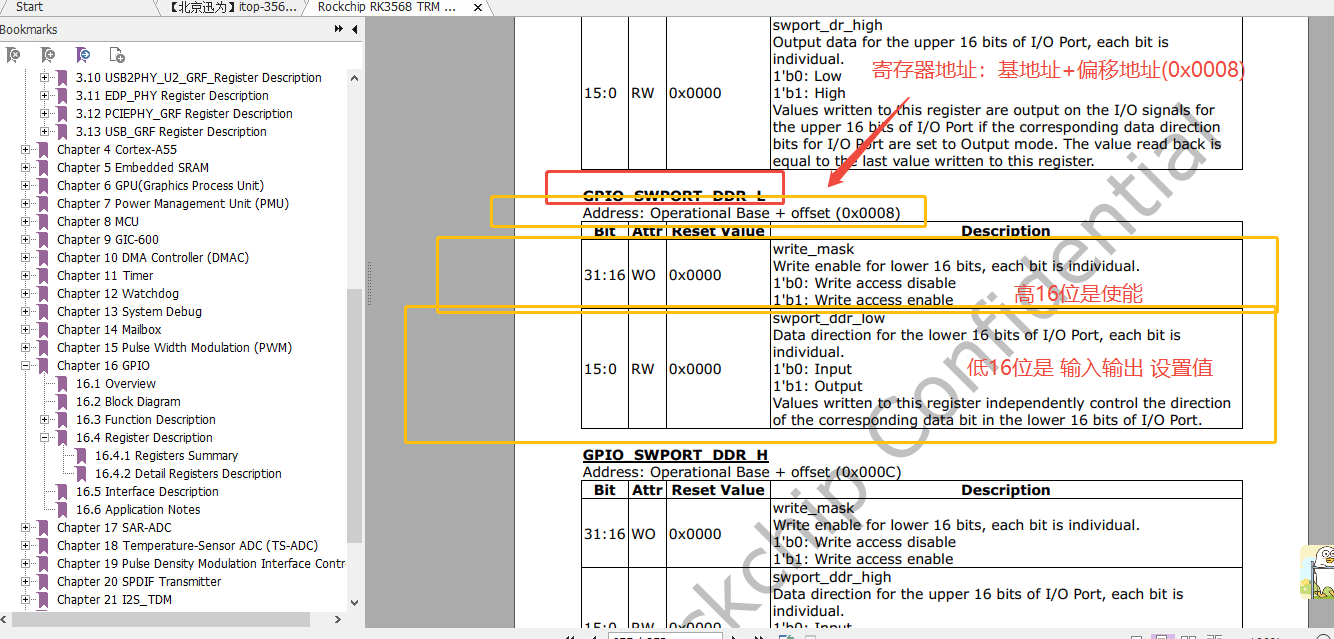Open the Bookmarks panel options double-arrow
The width and height of the screenshot is (1334, 639).
[x=339, y=30]
